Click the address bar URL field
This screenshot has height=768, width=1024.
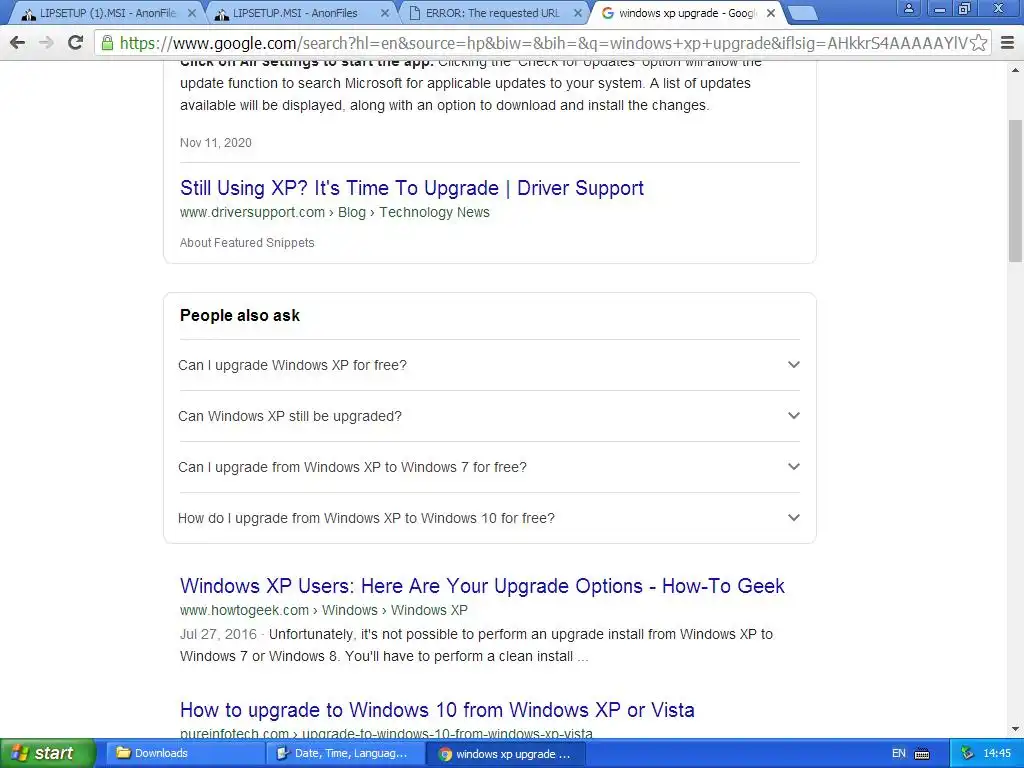(543, 43)
